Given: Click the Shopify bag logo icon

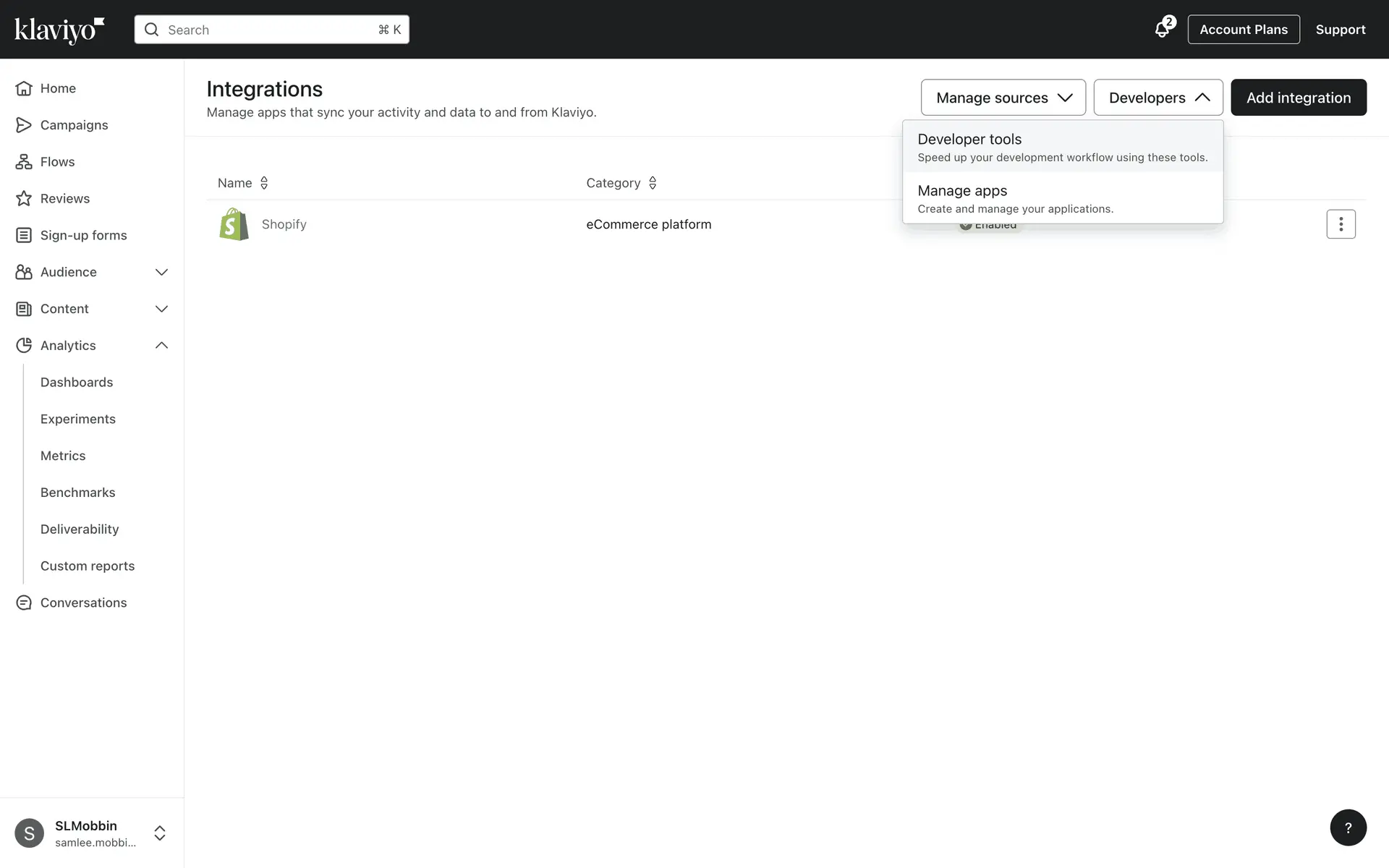Looking at the screenshot, I should [234, 224].
